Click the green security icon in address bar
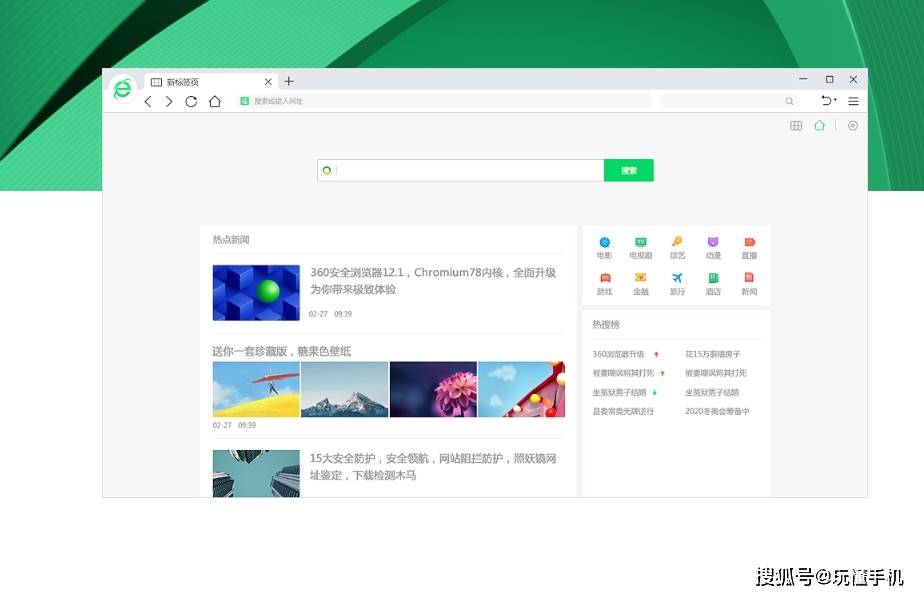924x597 pixels. [245, 101]
